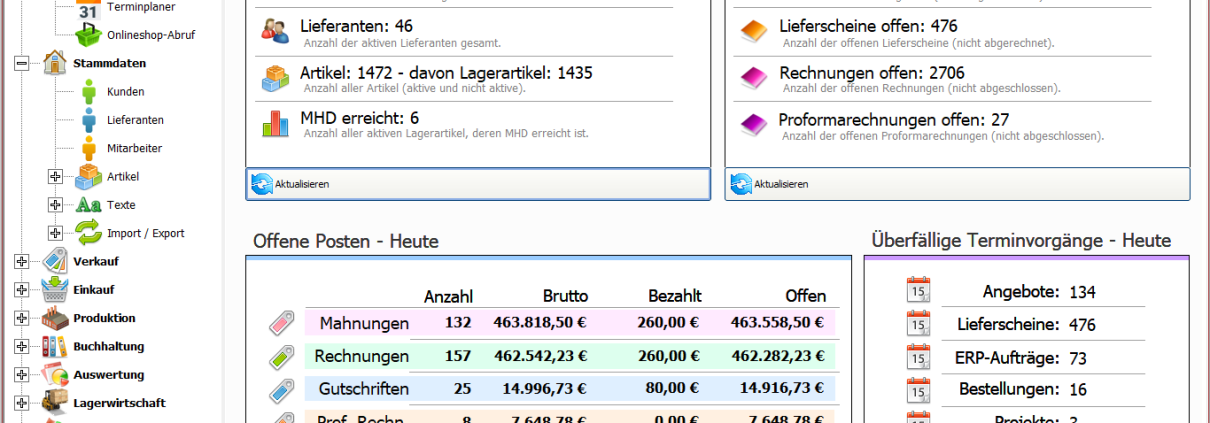Click the Rechnungen row label in Offene Posten
The width and height of the screenshot is (1210, 423).
pyautogui.click(x=361, y=356)
